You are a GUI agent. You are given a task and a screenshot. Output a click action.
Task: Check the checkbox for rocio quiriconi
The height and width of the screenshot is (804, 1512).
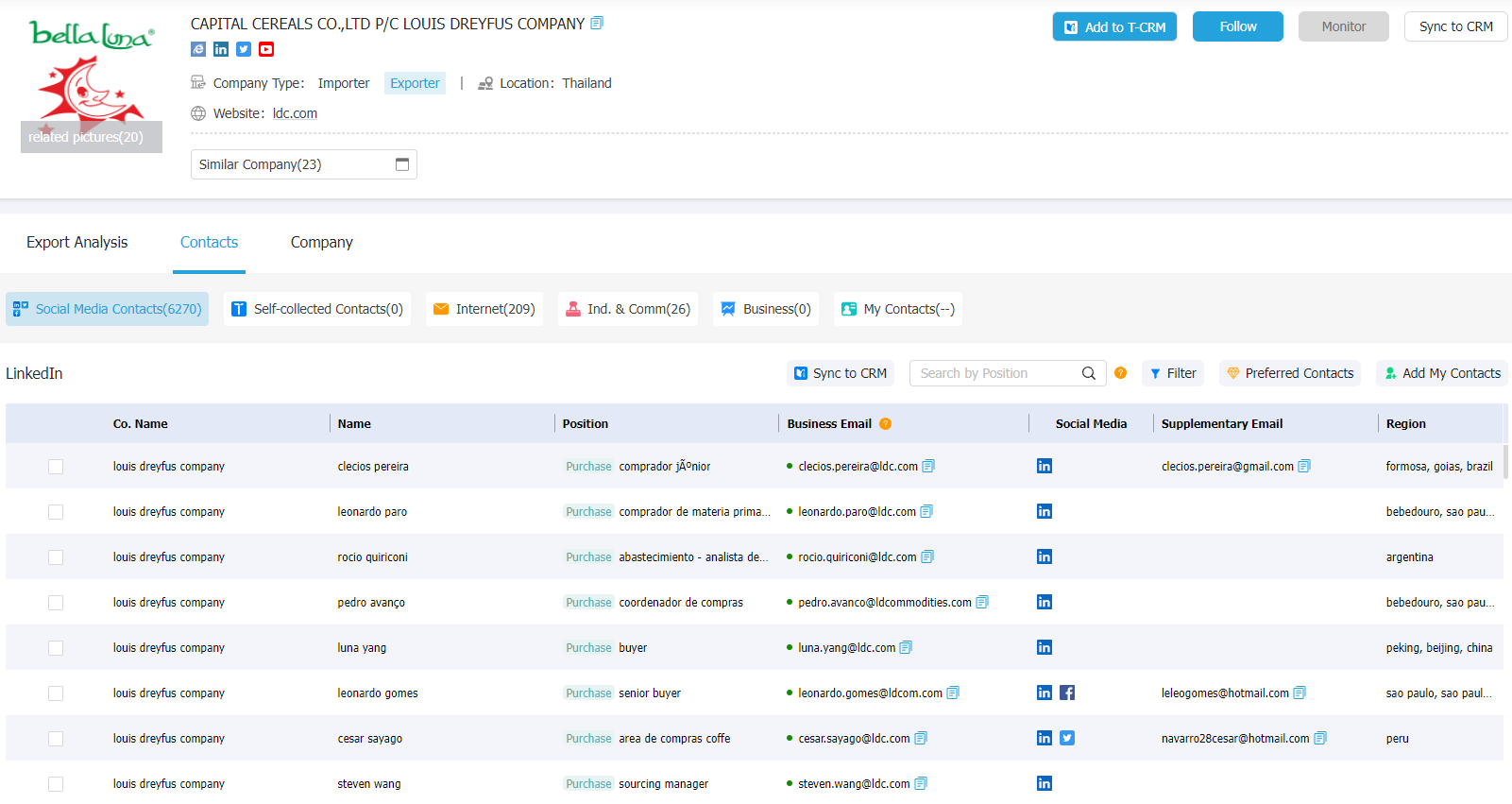pos(56,557)
